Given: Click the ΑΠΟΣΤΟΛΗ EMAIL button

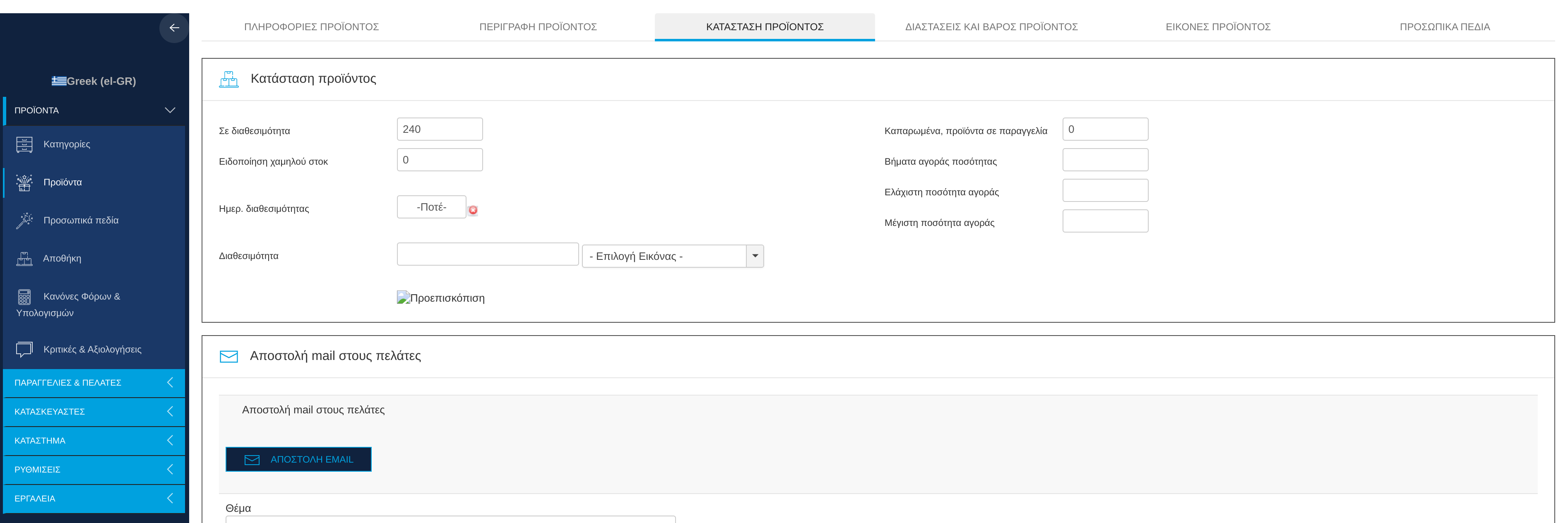Looking at the screenshot, I should pyautogui.click(x=298, y=459).
